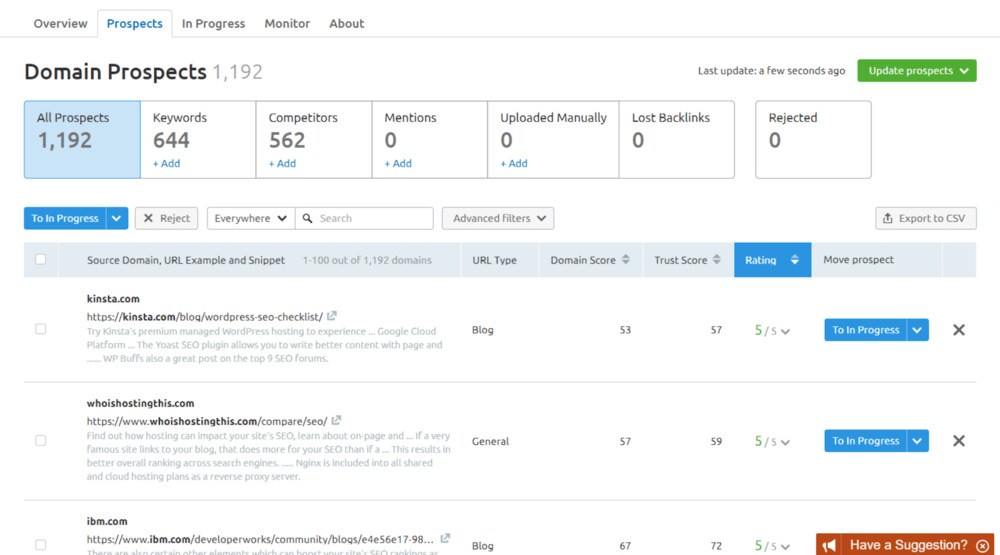1000x555 pixels.
Task: Expand whoishostingthis.com rating 5/5 chevron
Action: tap(785, 442)
